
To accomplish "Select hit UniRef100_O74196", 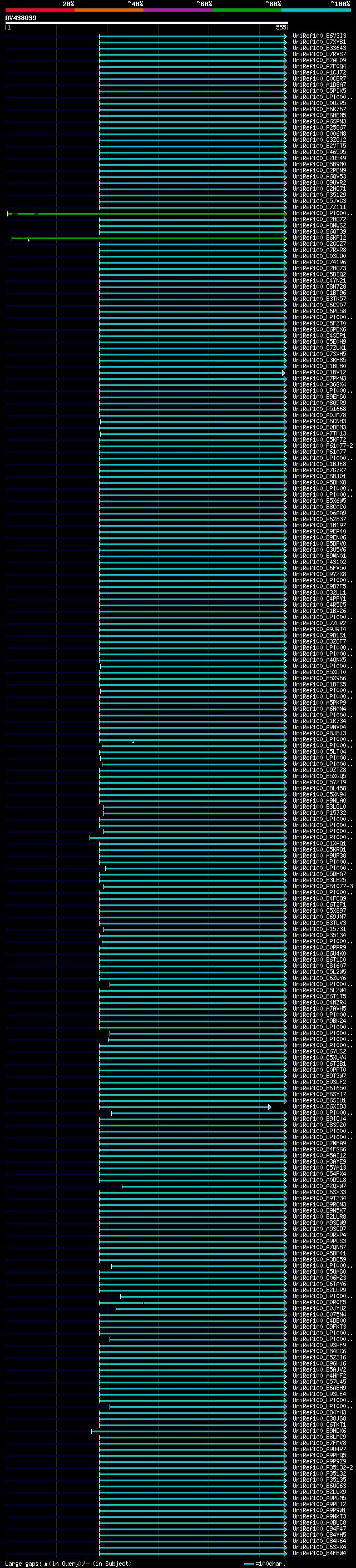I will (319, 263).
